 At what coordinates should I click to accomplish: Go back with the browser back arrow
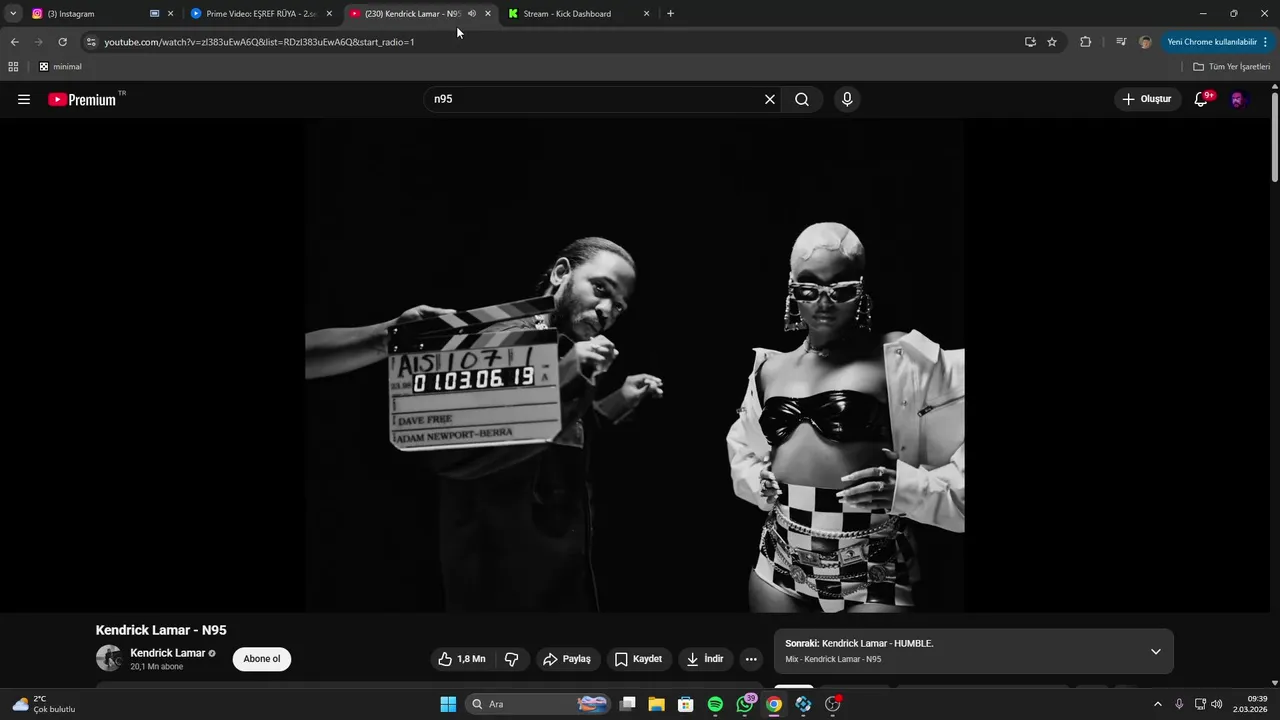[x=14, y=42]
